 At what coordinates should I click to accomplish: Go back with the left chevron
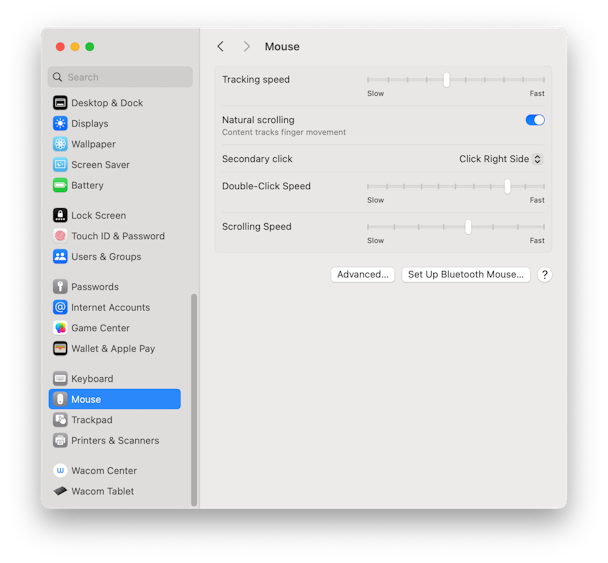[x=220, y=47]
